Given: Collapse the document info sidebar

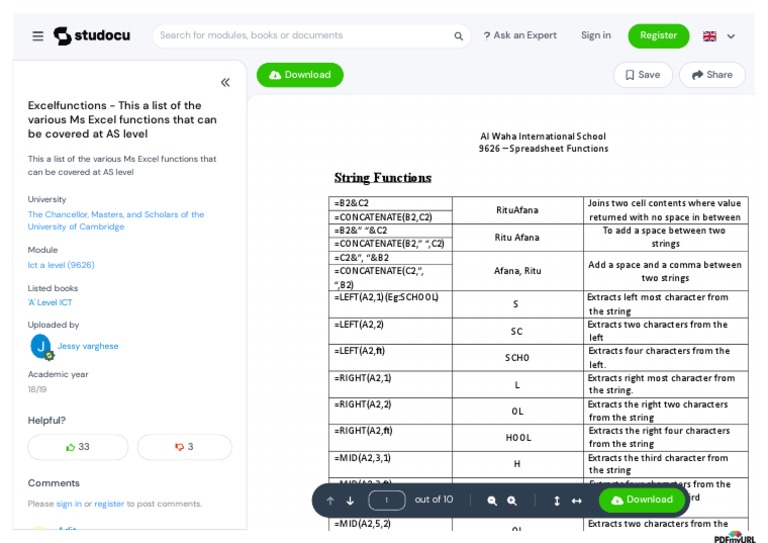Looking at the screenshot, I should click(225, 83).
